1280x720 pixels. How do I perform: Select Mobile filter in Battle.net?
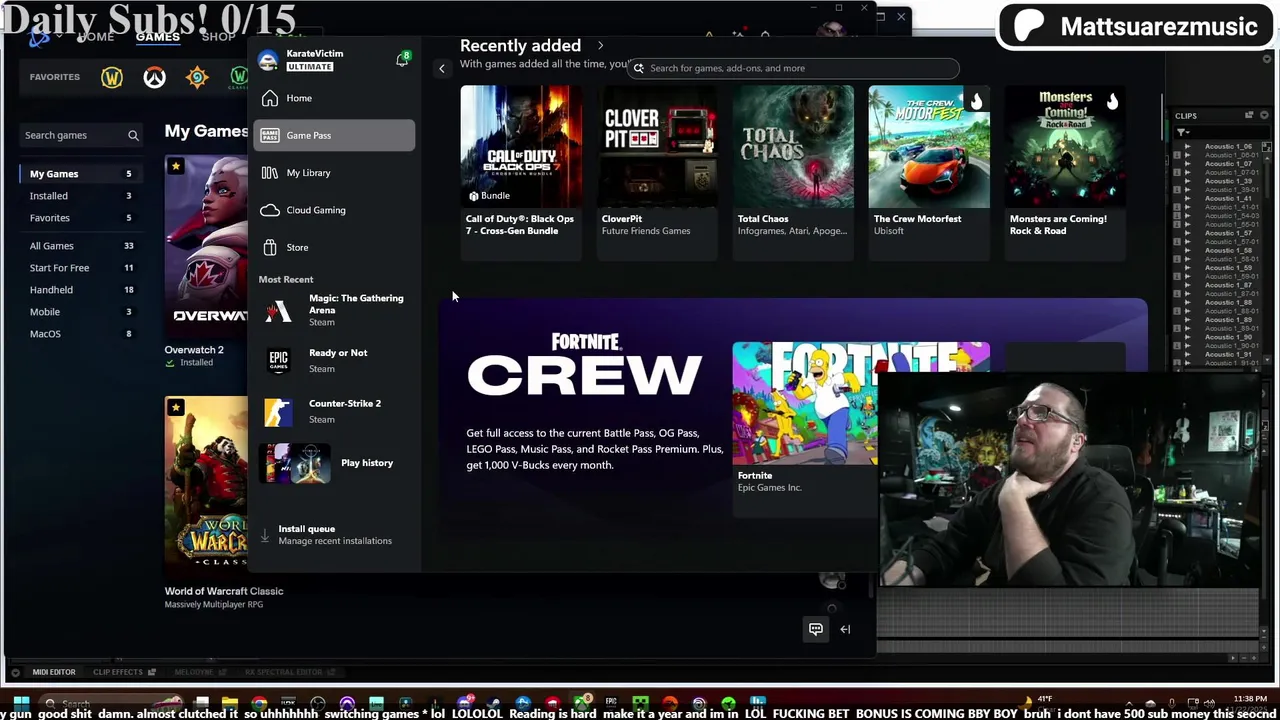click(x=80, y=312)
